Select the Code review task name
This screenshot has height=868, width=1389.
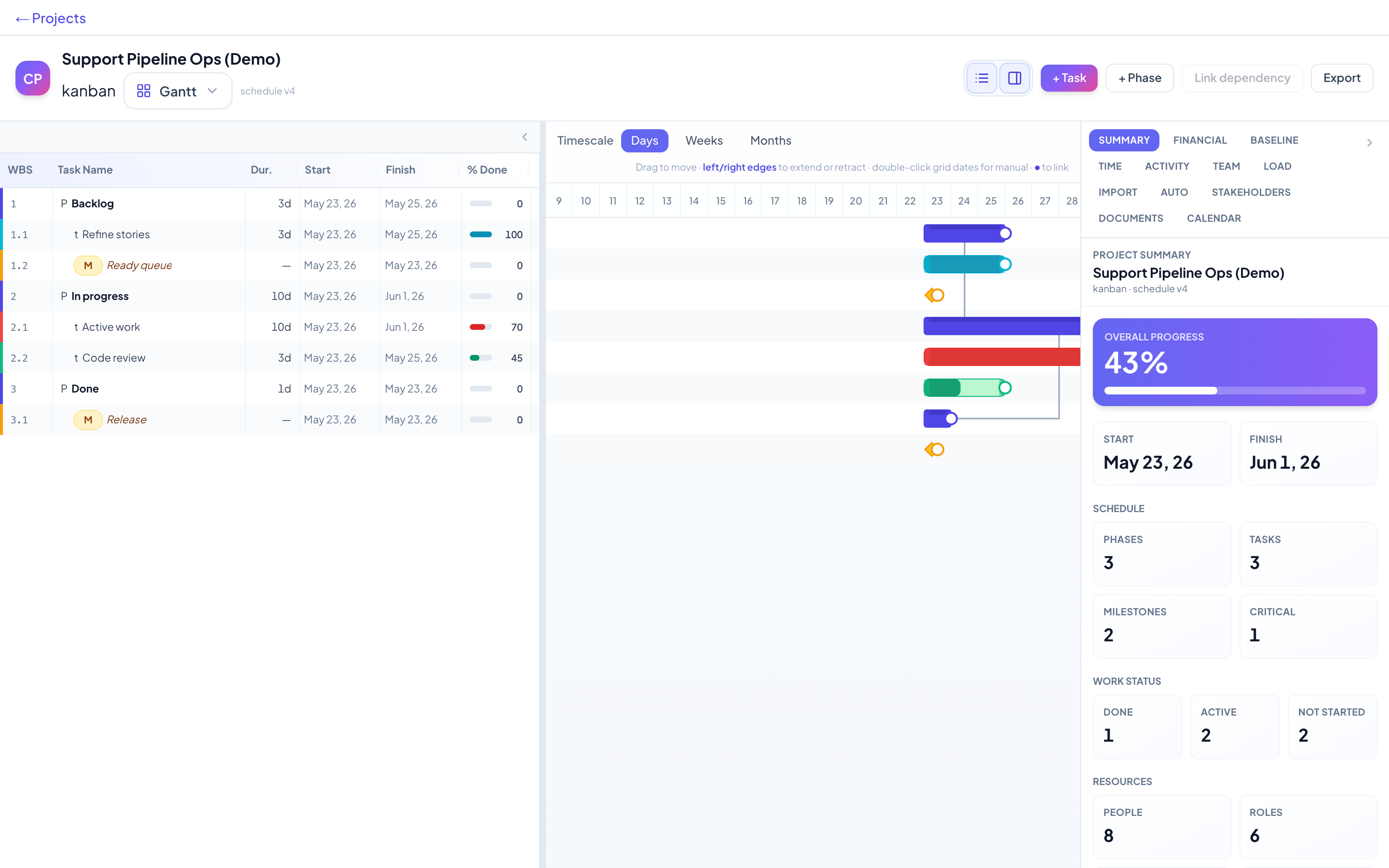tap(114, 358)
